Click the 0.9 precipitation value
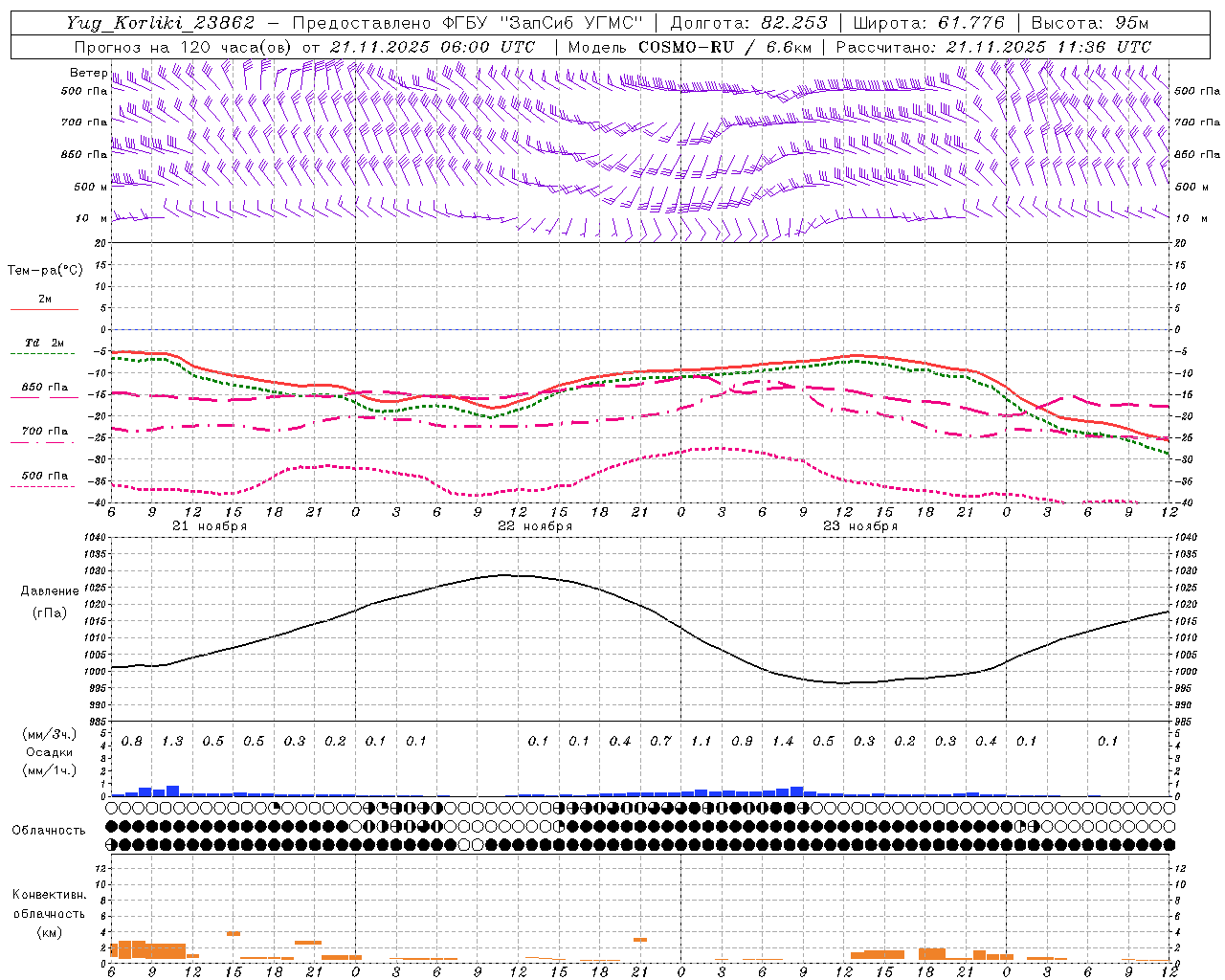 click(742, 742)
